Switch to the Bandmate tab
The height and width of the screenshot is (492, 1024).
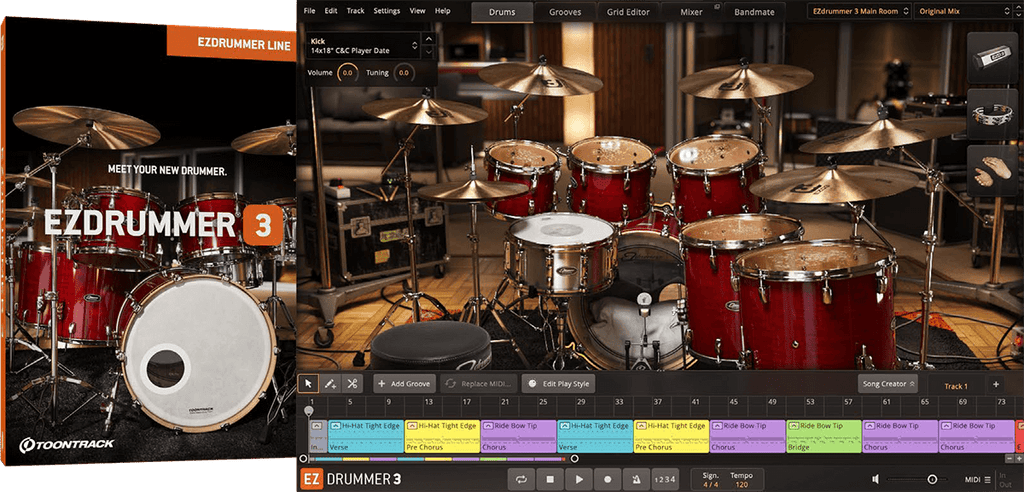pos(754,12)
